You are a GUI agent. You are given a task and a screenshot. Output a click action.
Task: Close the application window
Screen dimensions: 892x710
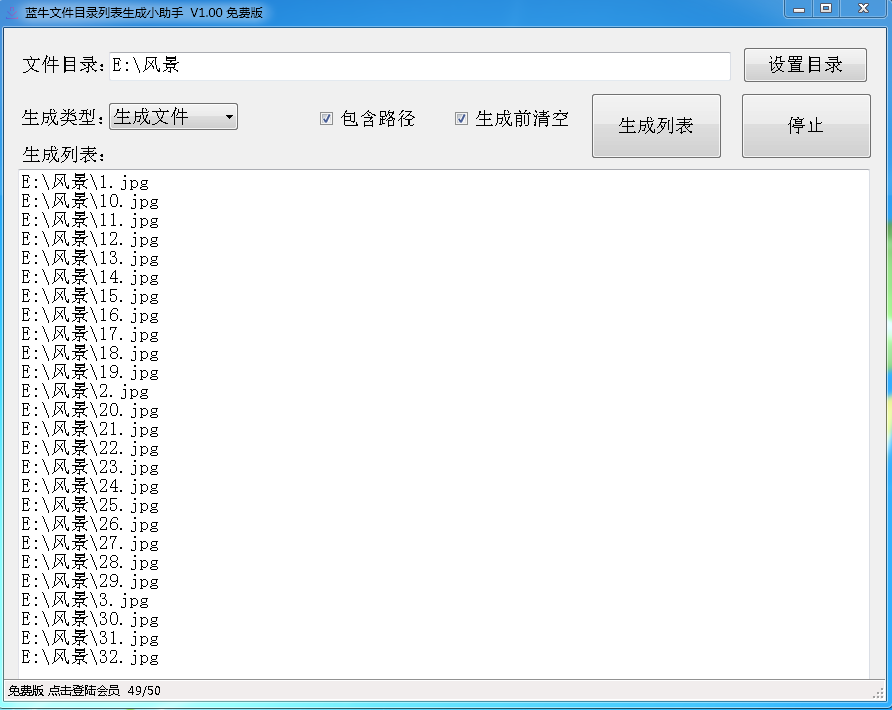863,9
